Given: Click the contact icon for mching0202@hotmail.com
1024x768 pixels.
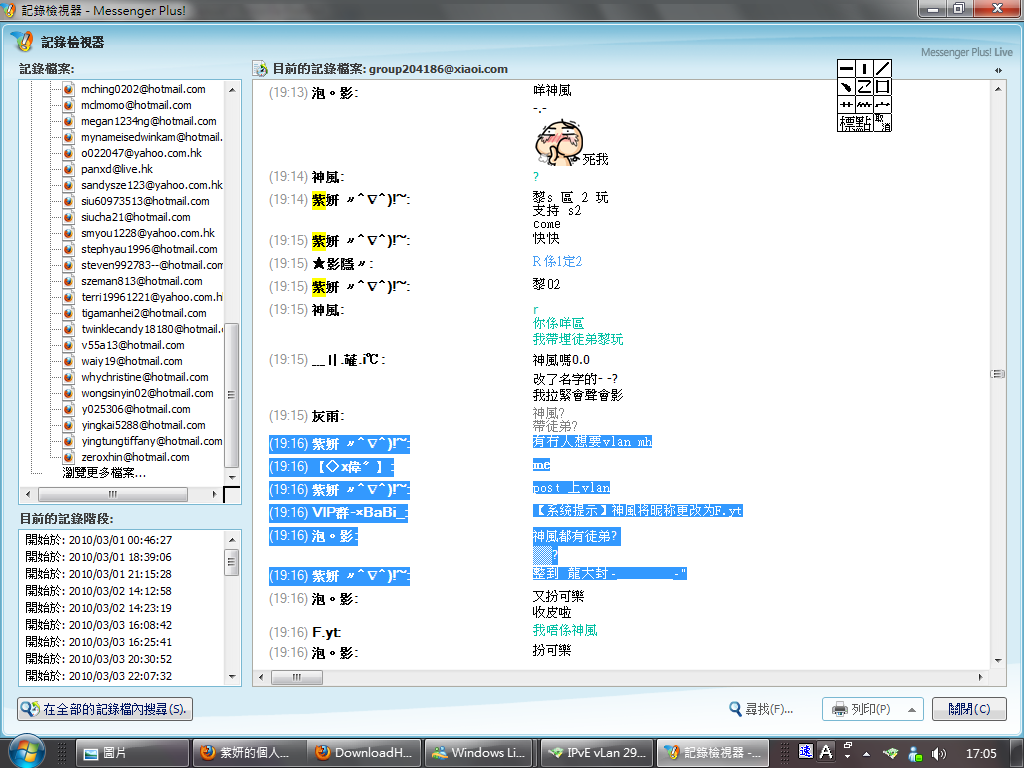Looking at the screenshot, I should [x=69, y=89].
